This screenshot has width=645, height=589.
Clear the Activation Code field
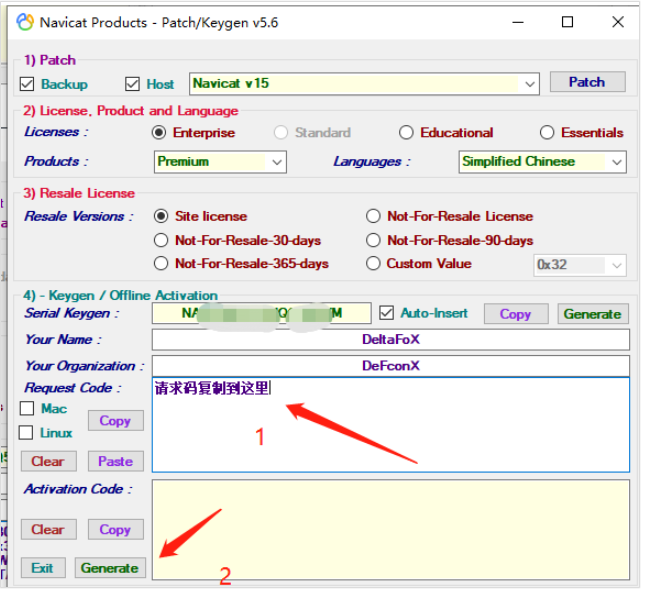(x=49, y=529)
